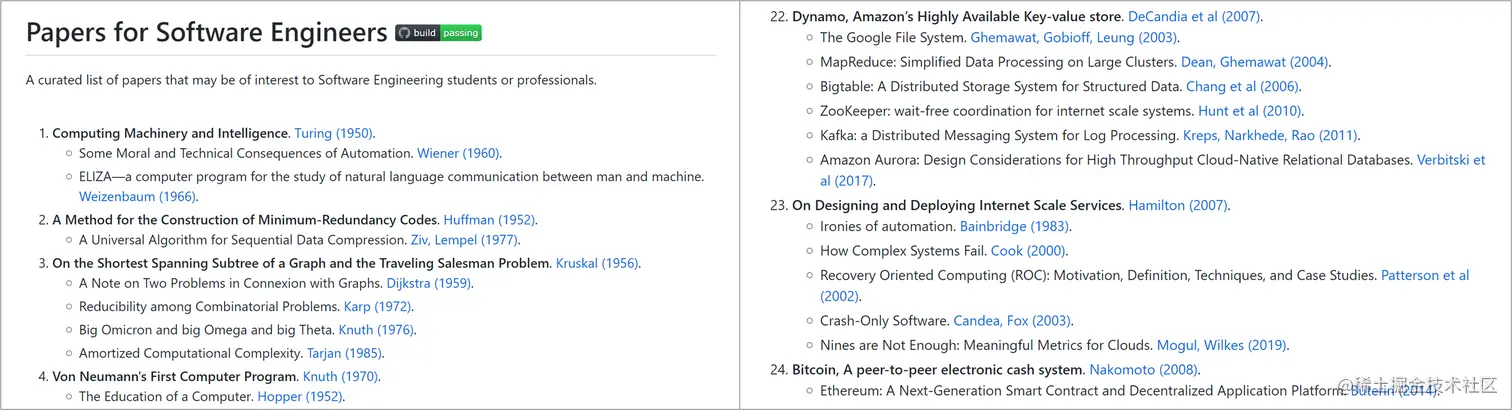Open the Hopper (1952) link
The width and height of the screenshot is (1512, 410).
[x=300, y=396]
